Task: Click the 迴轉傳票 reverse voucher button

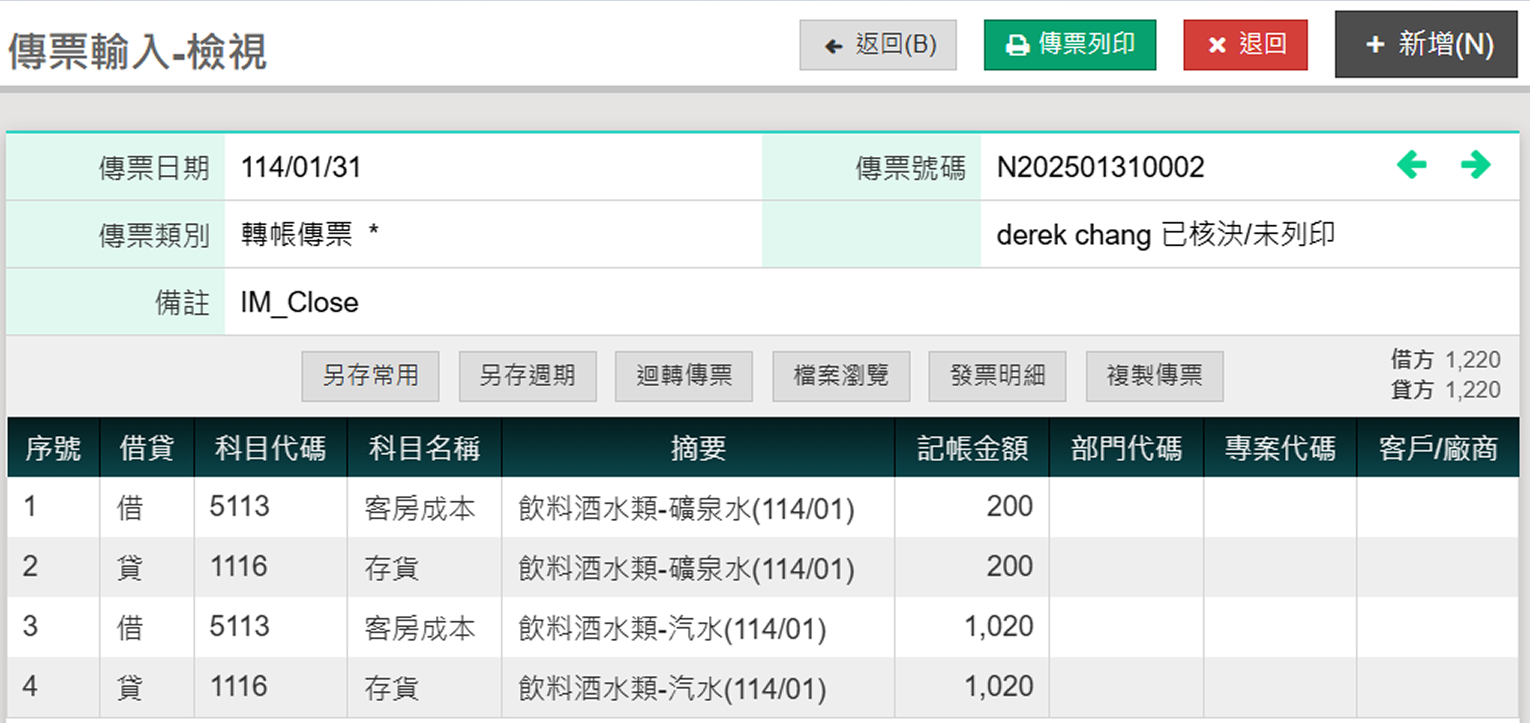Action: click(x=684, y=376)
